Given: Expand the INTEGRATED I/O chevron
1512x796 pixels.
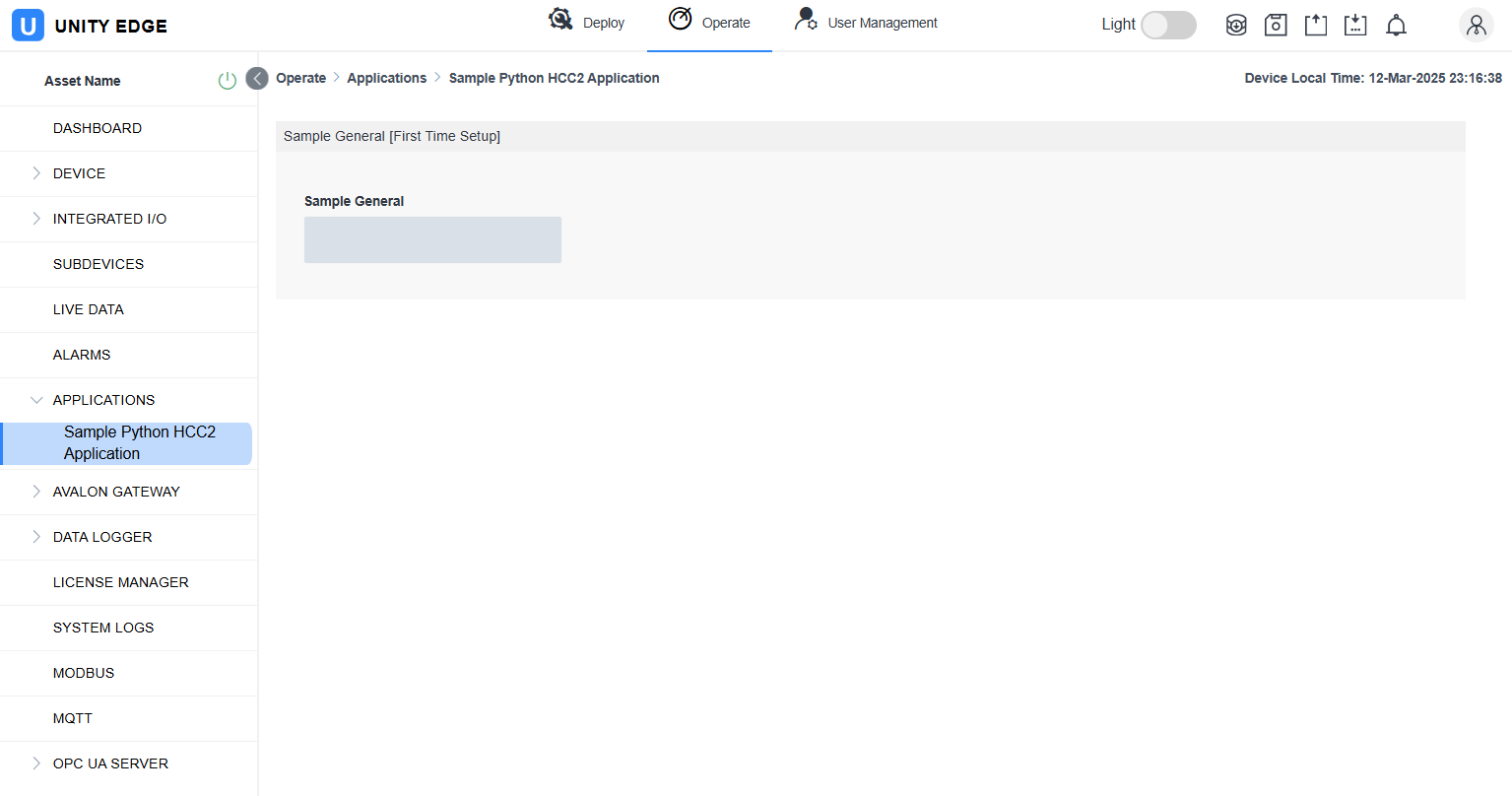Looking at the screenshot, I should tap(36, 219).
